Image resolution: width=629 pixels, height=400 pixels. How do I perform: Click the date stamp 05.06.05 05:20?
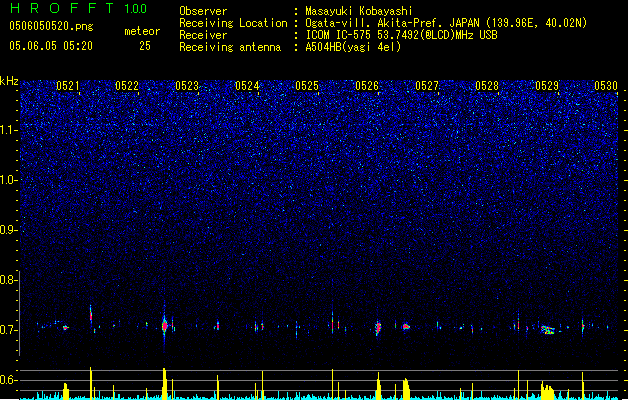51,46
